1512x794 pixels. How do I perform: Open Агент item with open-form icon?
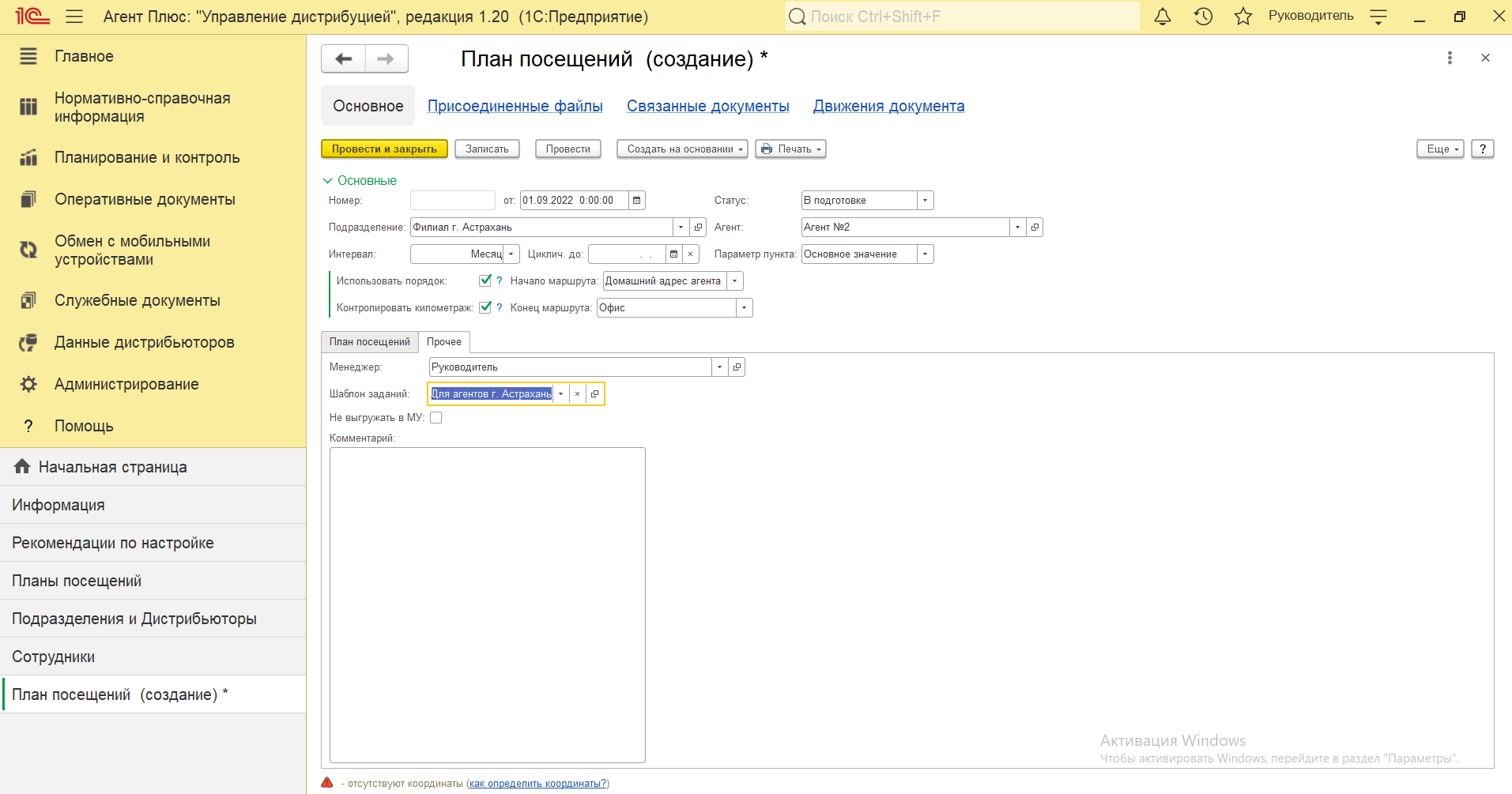tap(1035, 227)
